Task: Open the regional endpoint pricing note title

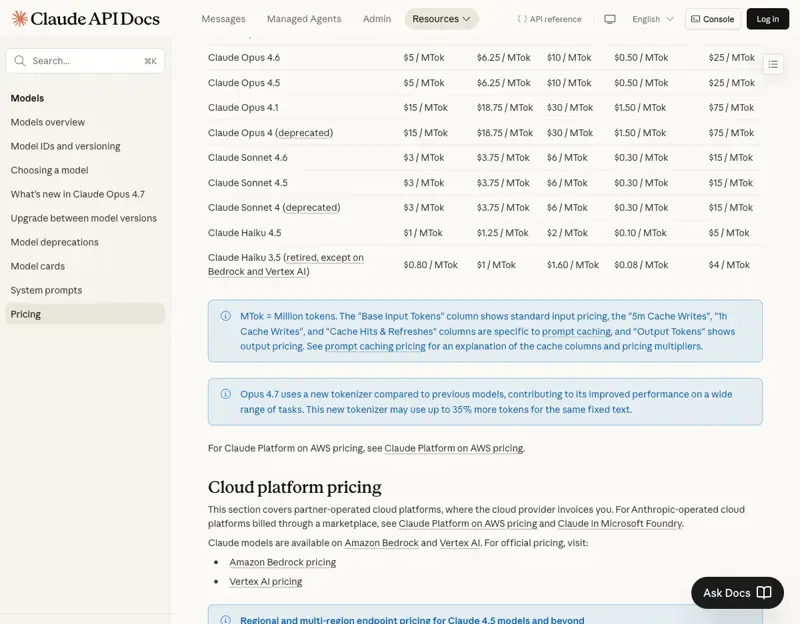Action: point(412,619)
